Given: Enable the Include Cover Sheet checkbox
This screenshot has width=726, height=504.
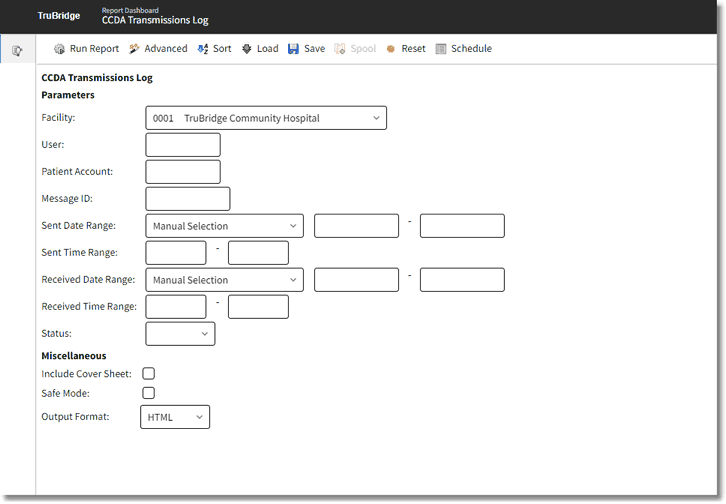Looking at the screenshot, I should coord(149,373).
